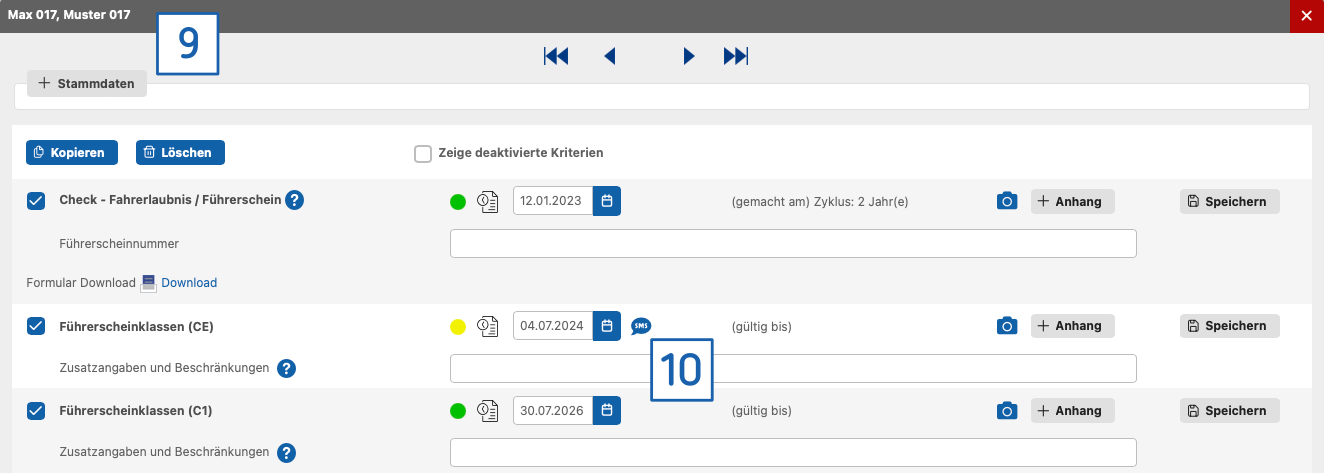The height and width of the screenshot is (473, 1324).
Task: Click the Löschen button
Action: (180, 152)
